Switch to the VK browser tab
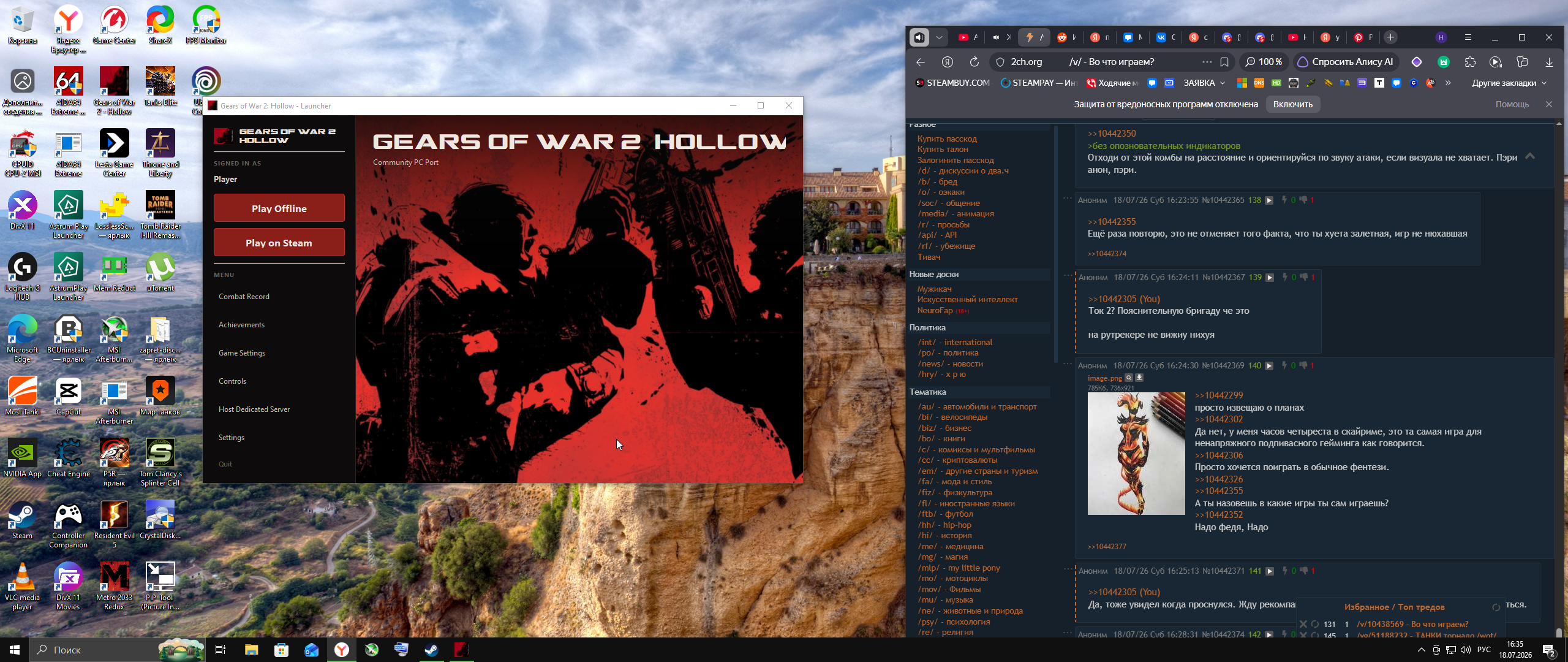This screenshot has height=662, width=1568. click(1165, 37)
